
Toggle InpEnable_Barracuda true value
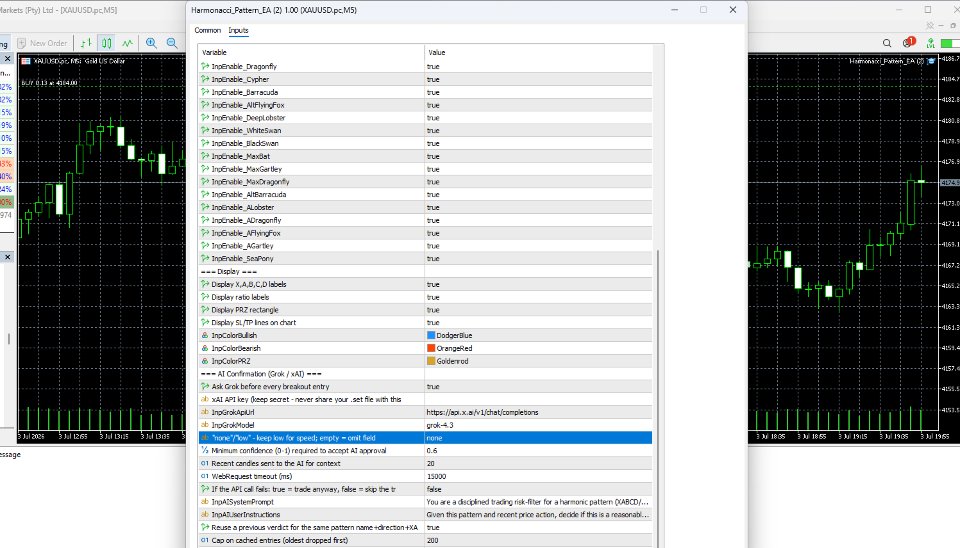pyautogui.click(x=538, y=92)
